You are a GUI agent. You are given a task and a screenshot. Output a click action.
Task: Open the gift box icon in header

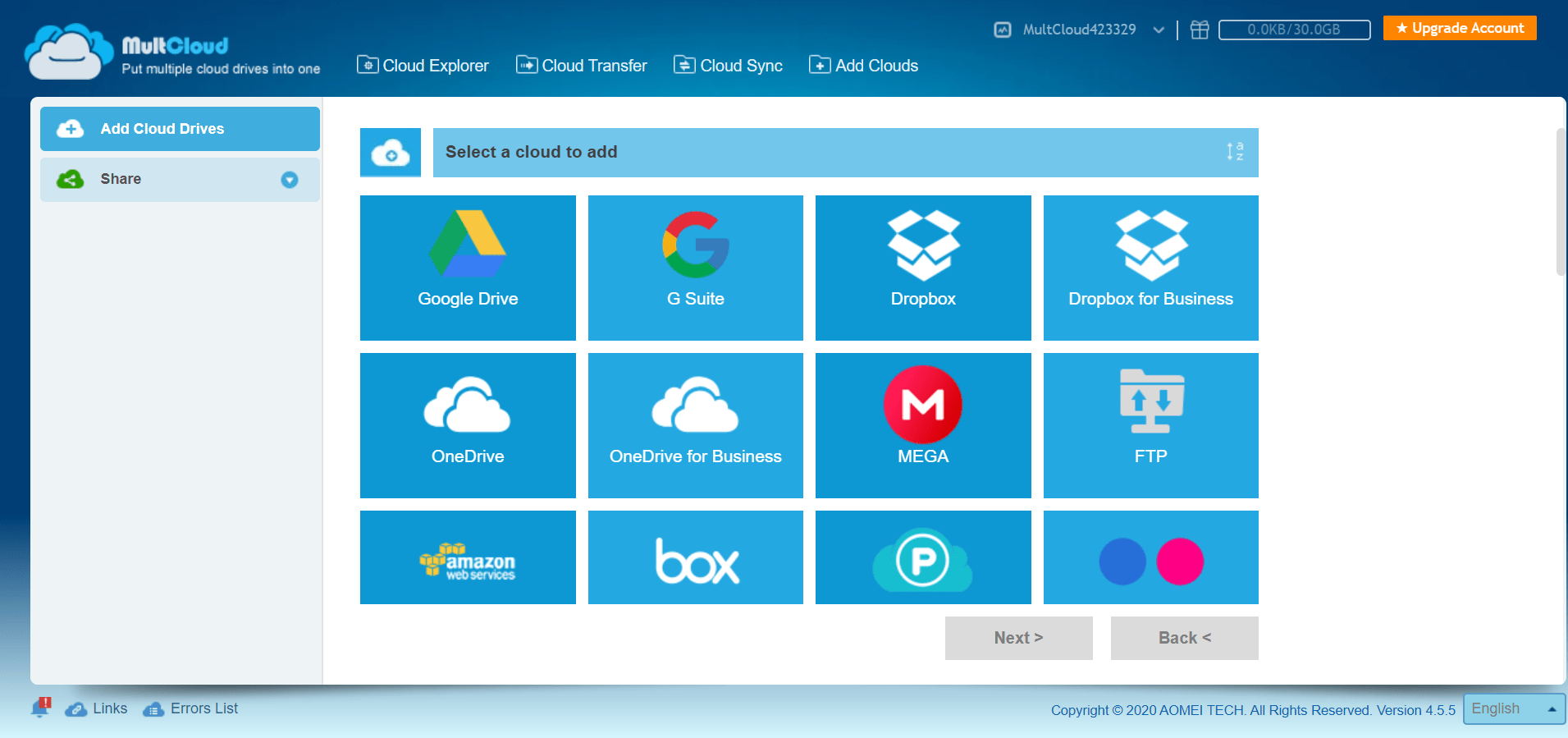[x=1200, y=30]
